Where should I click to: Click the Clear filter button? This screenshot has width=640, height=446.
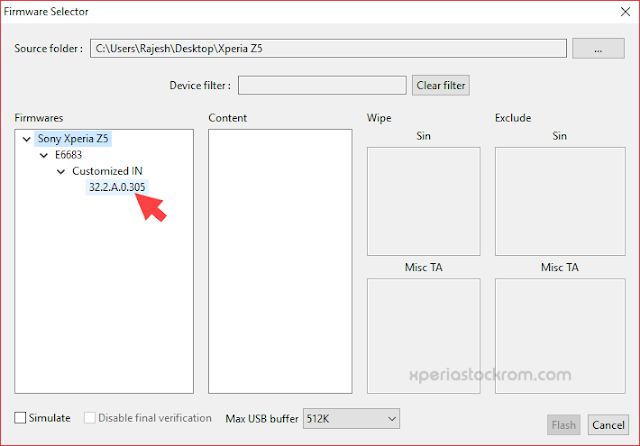tap(441, 85)
